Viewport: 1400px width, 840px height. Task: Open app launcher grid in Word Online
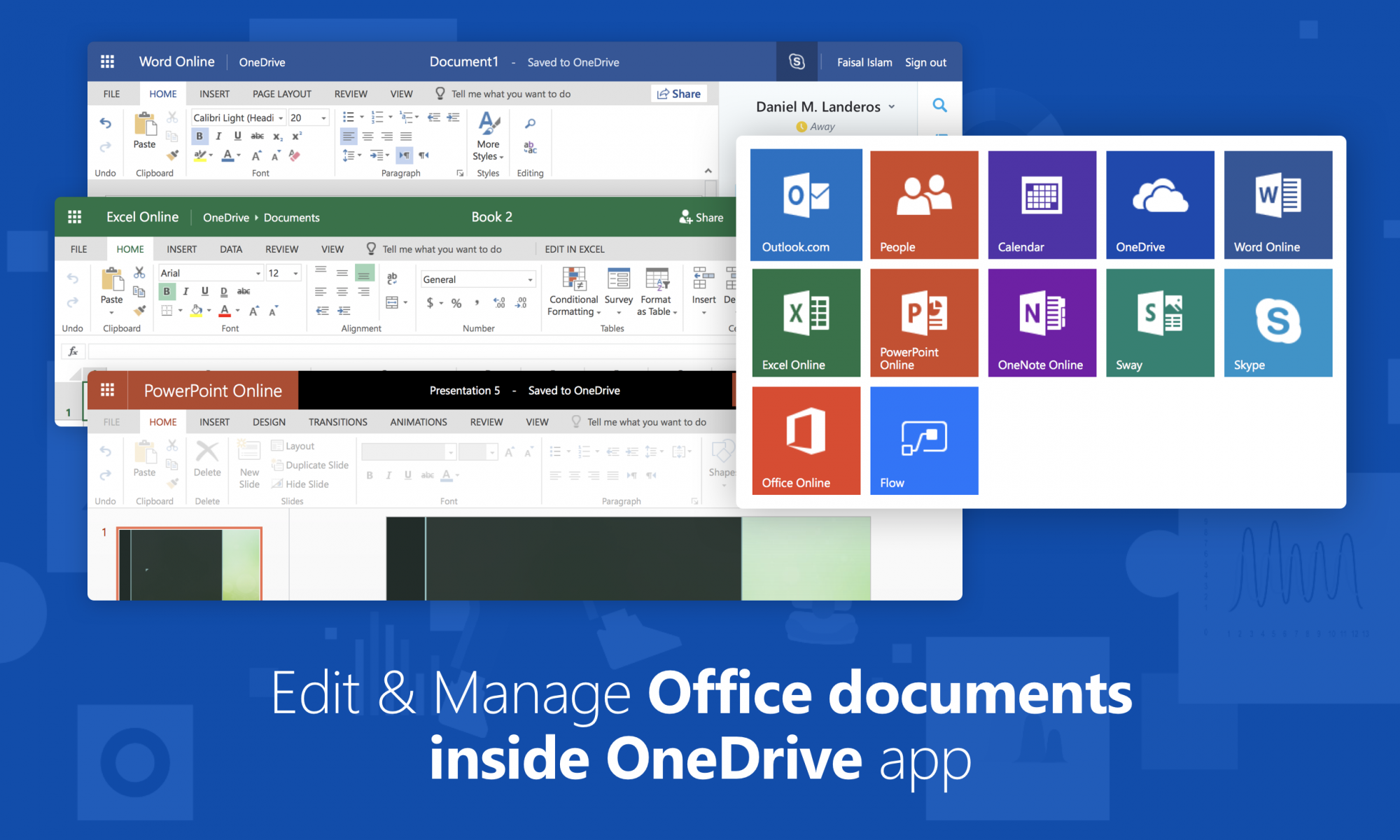[107, 62]
